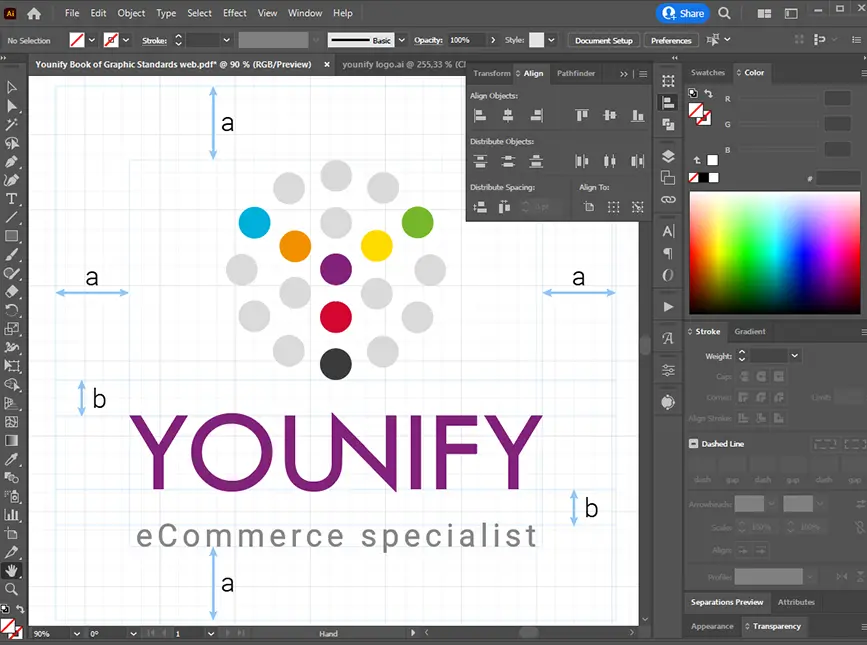Open the Window menu
Viewport: 867px width, 645px height.
[x=305, y=13]
